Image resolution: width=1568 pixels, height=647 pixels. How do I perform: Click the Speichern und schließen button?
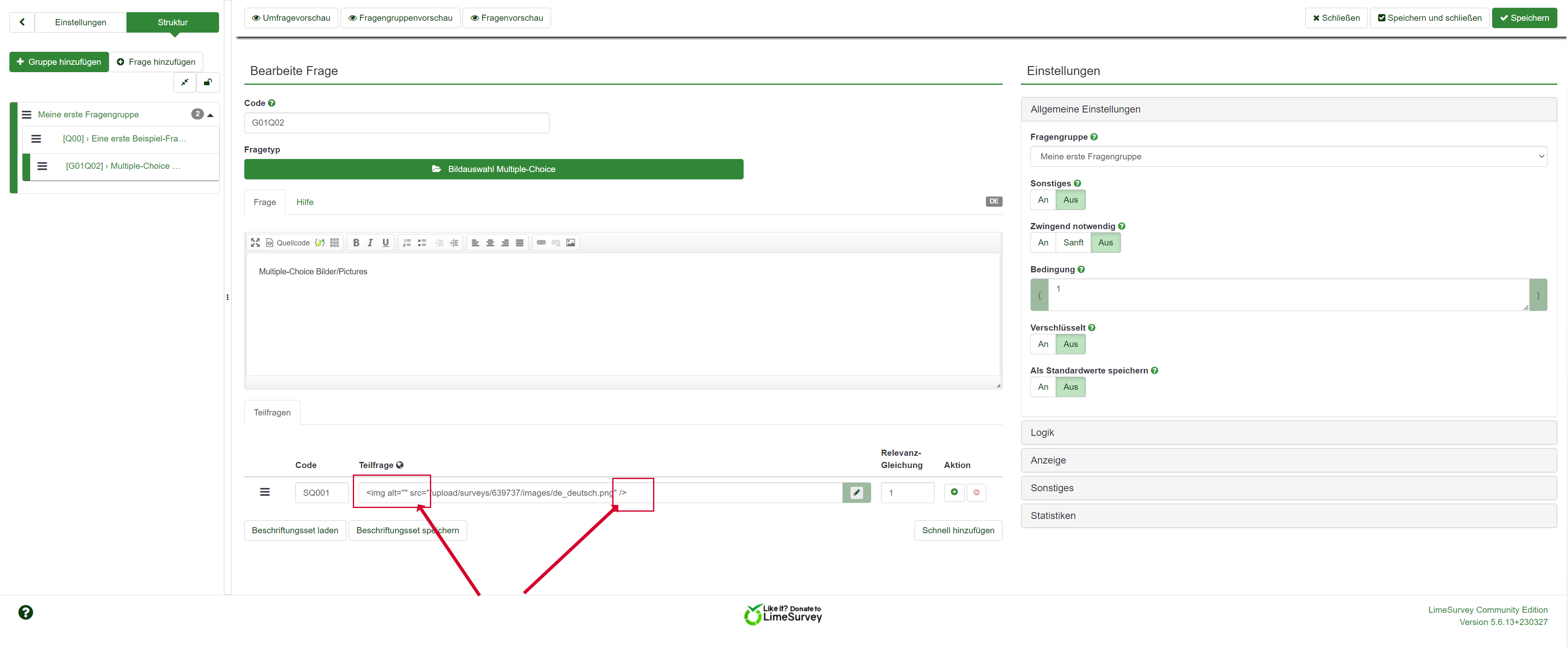[x=1428, y=18]
